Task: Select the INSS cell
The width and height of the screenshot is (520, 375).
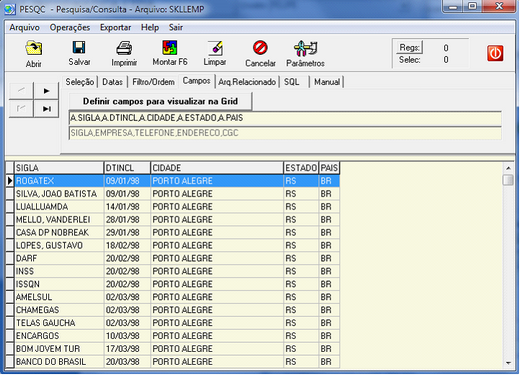Action: (59, 271)
